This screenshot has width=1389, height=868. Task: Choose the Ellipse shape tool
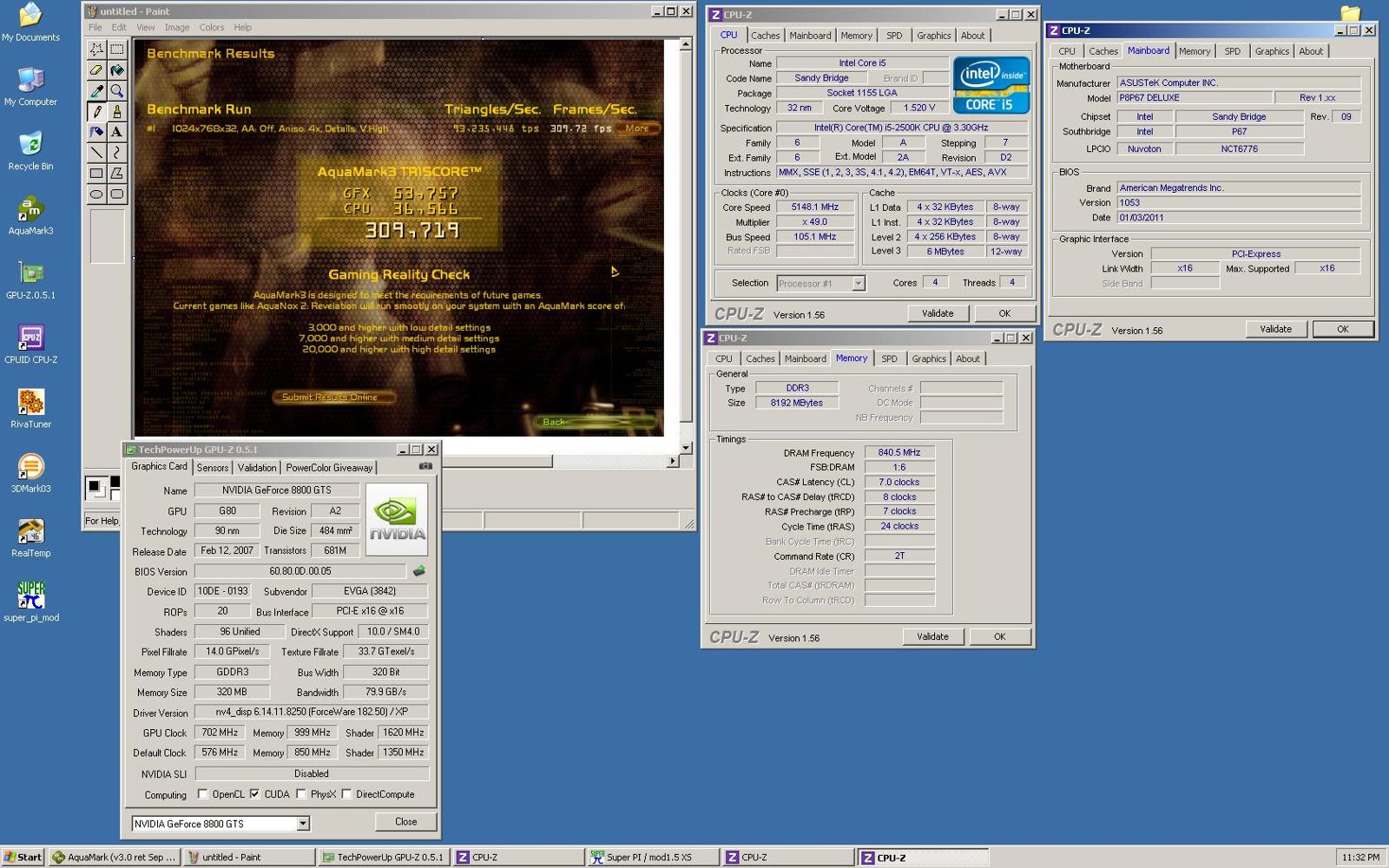click(x=96, y=194)
